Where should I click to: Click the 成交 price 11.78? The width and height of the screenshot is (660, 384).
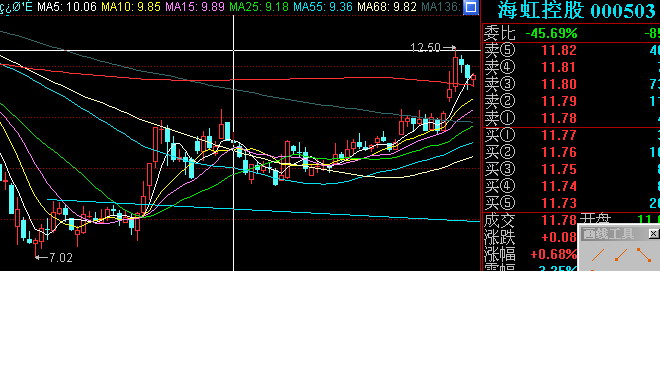pyautogui.click(x=559, y=220)
